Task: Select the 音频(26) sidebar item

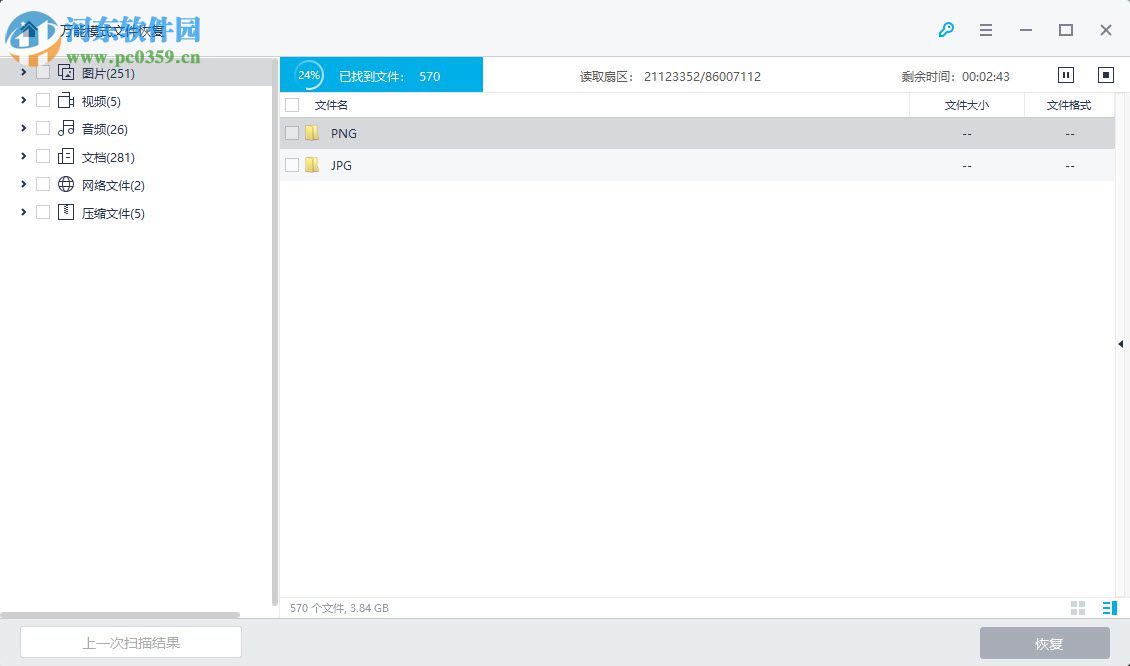Action: coord(105,128)
